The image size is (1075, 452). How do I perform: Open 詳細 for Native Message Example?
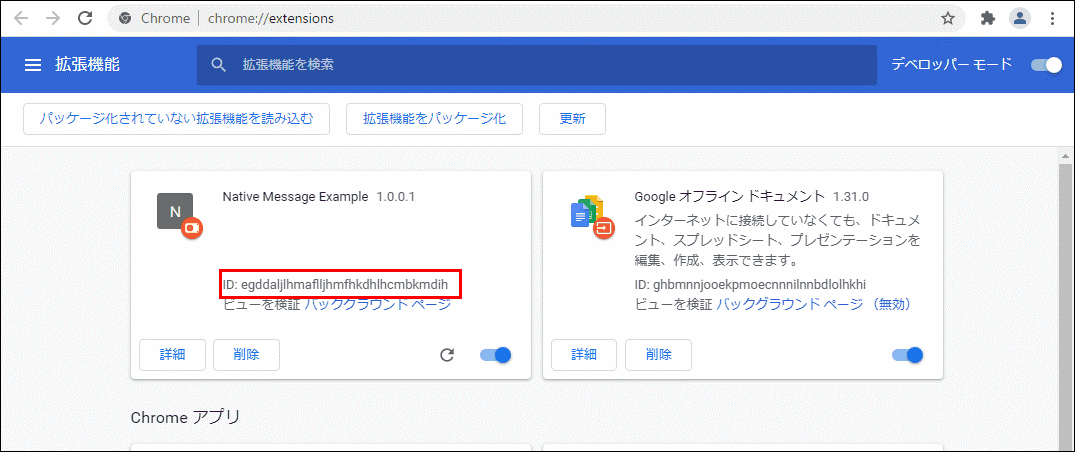click(x=173, y=355)
